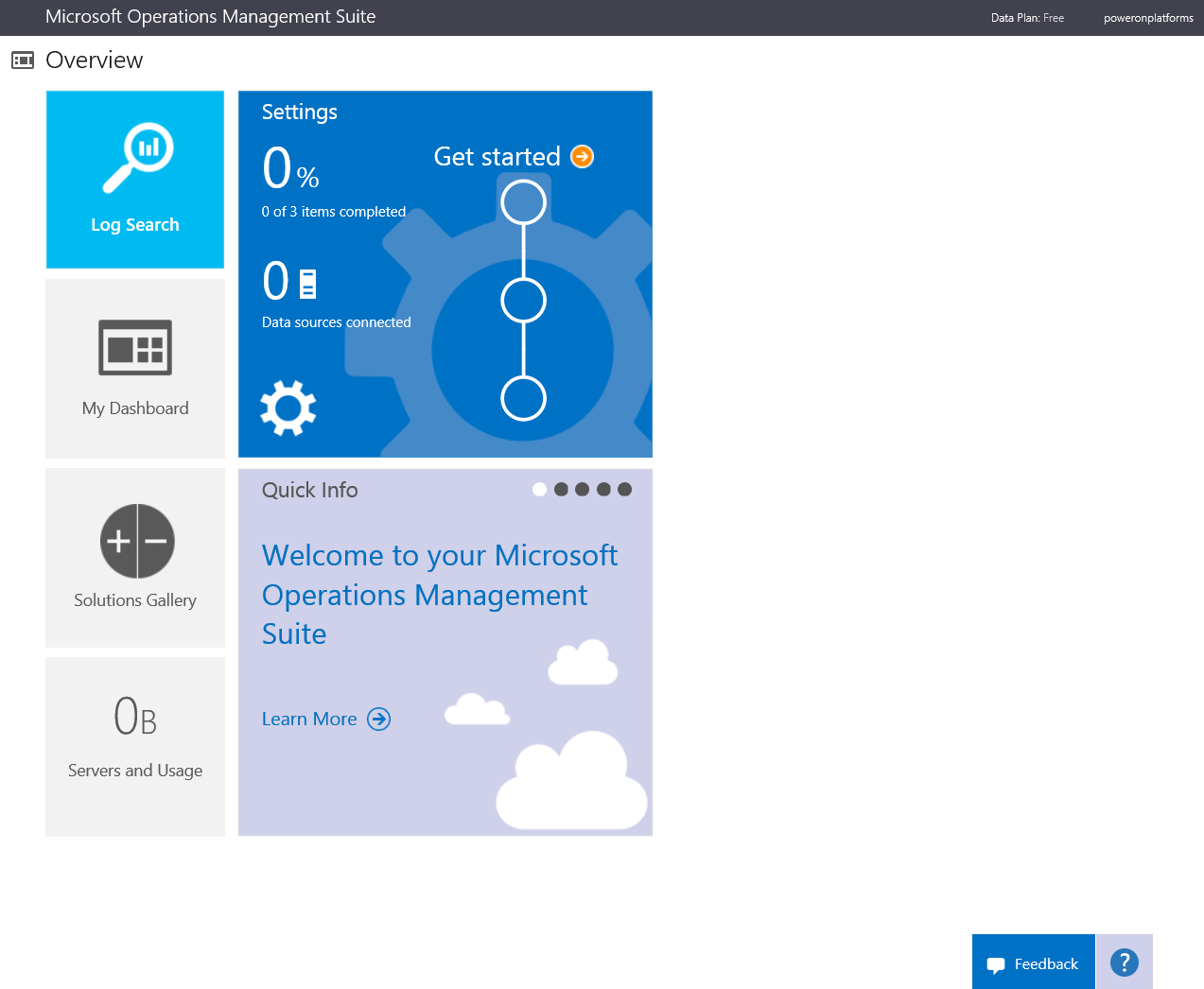The image size is (1204, 989).
Task: Click the poweronplatforms account name
Action: point(1148,18)
